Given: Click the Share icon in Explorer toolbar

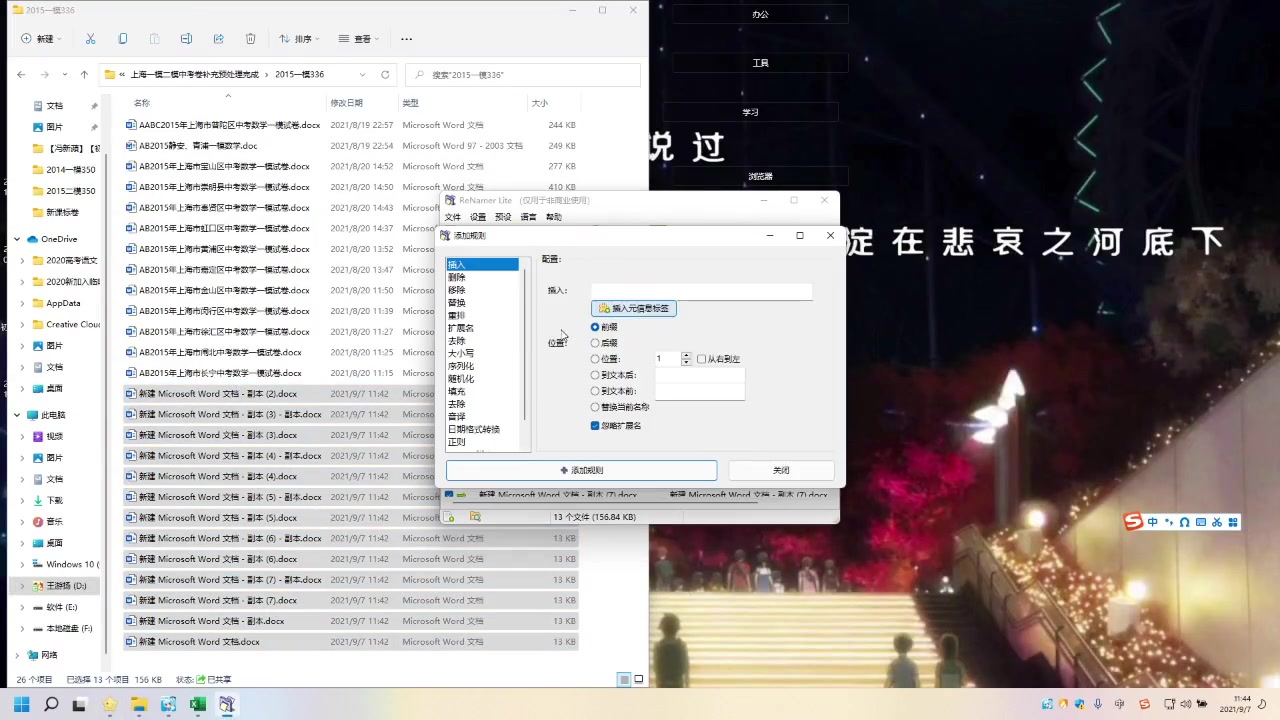Looking at the screenshot, I should [218, 38].
